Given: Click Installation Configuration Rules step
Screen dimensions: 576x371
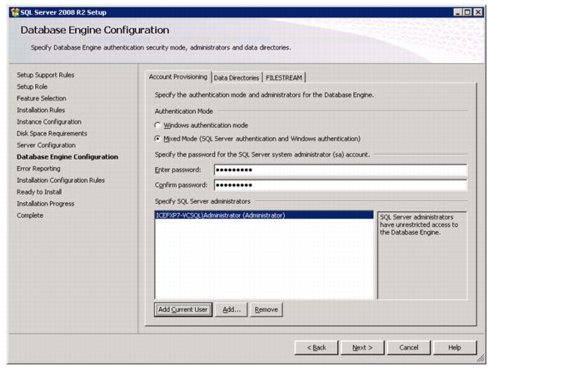Looking at the screenshot, I should click(x=61, y=180).
